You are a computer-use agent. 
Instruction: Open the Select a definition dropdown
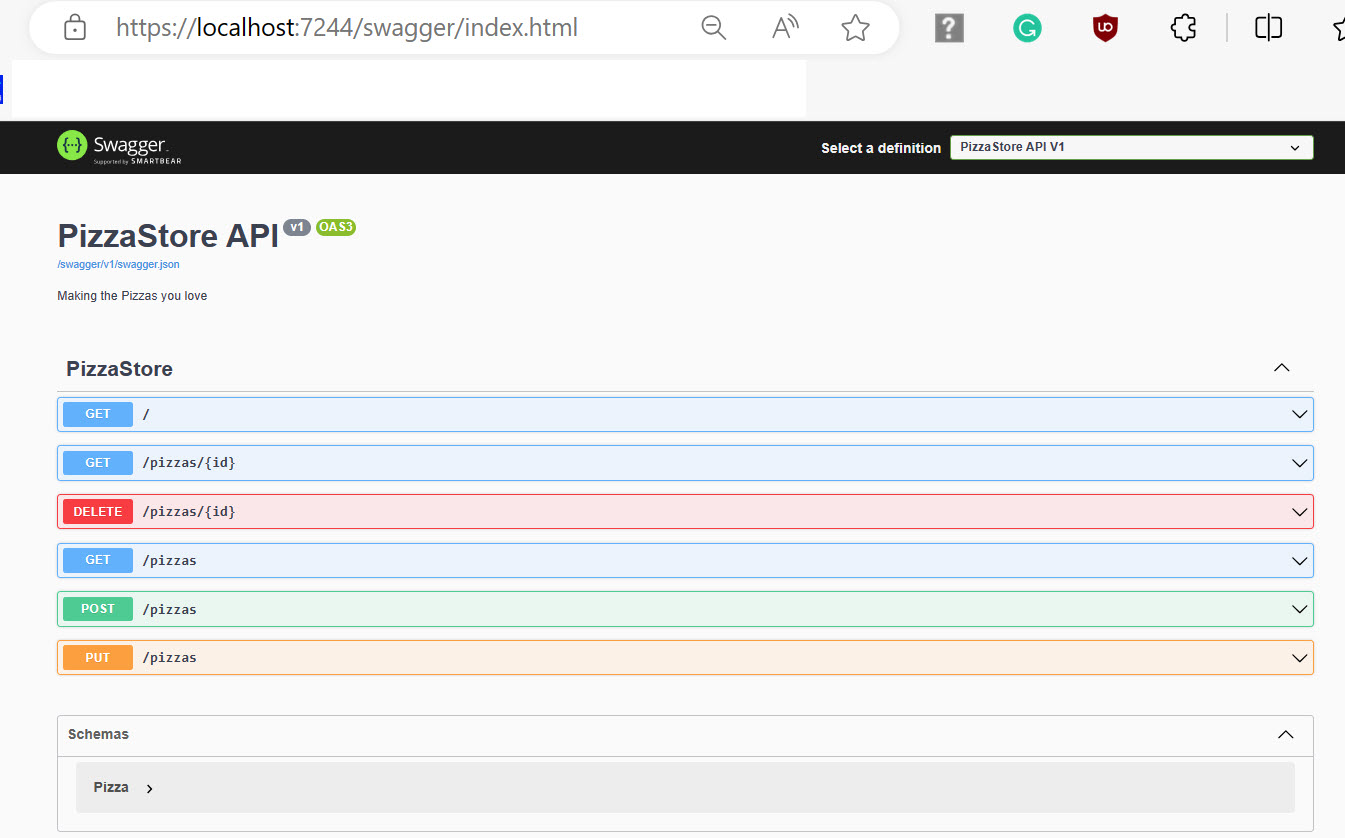(1131, 147)
